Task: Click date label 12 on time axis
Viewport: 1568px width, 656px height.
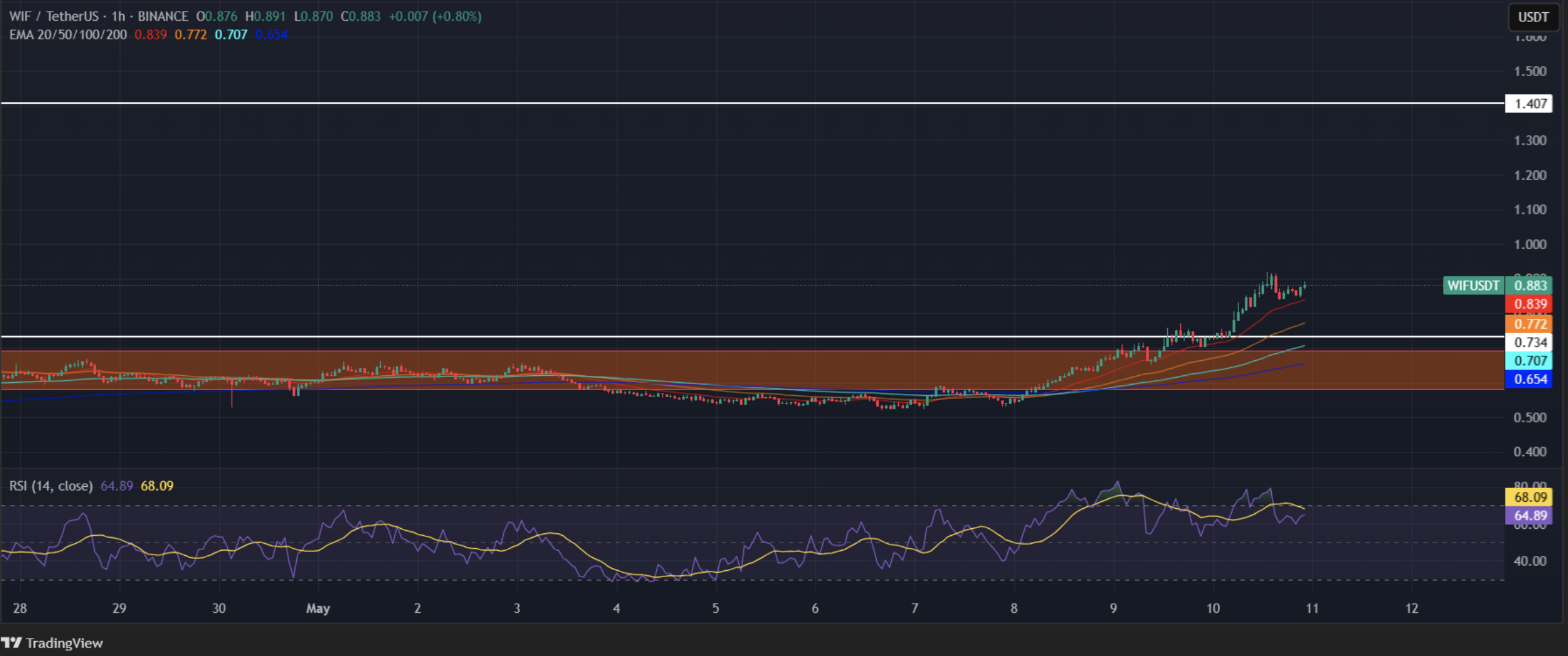Action: point(1412,608)
